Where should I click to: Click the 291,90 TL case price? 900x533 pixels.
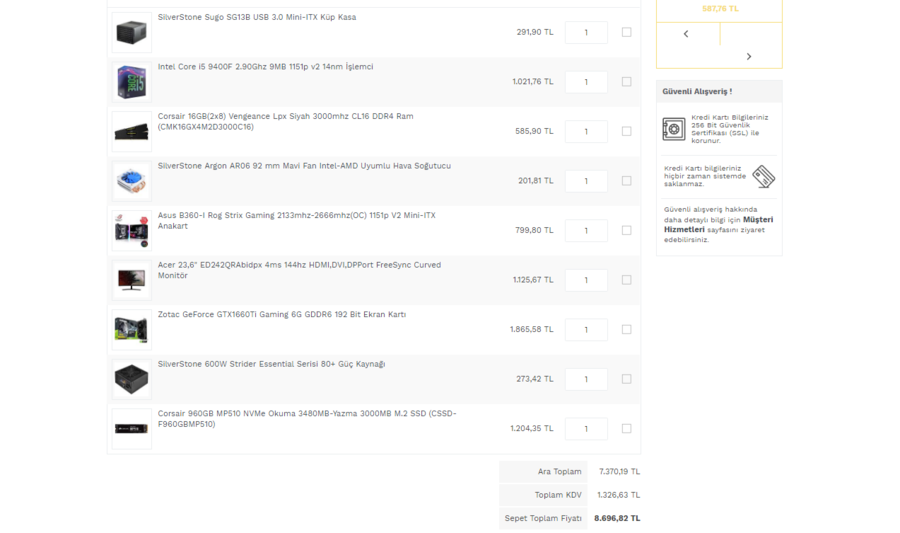(535, 32)
